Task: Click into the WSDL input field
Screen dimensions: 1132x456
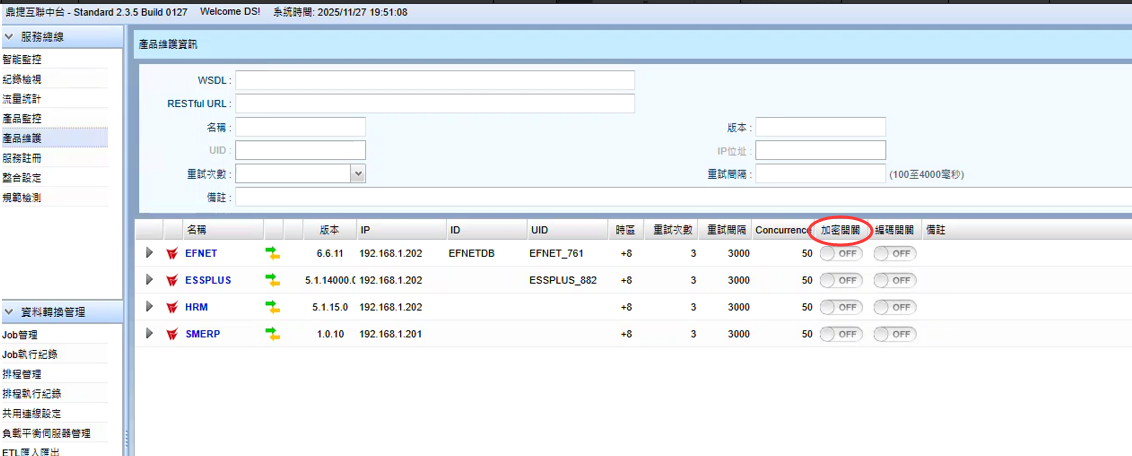Action: click(x=435, y=80)
